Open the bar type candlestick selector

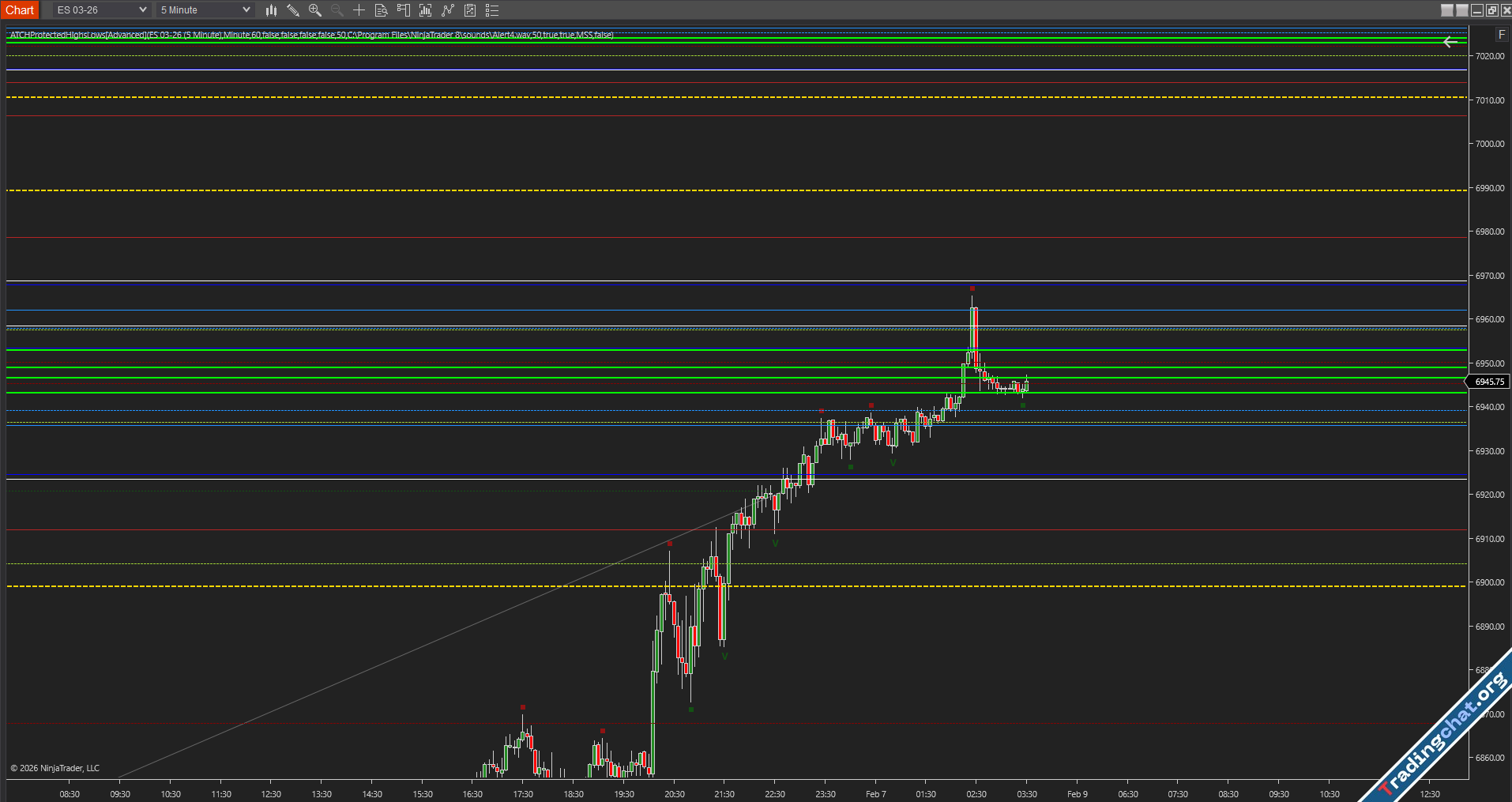(x=271, y=10)
